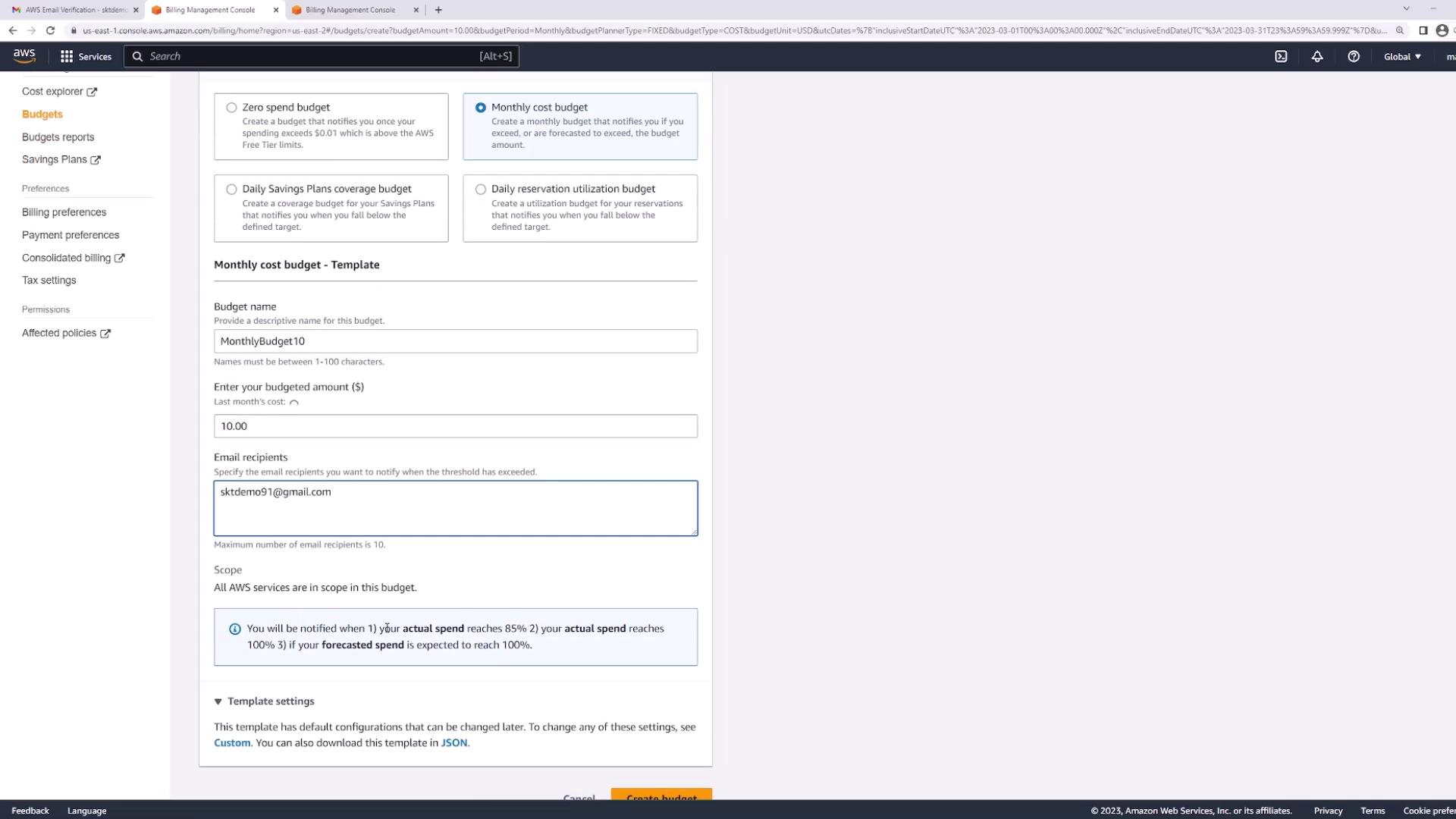Select the Zero spend budget option
1456x819 pixels.
click(x=231, y=108)
